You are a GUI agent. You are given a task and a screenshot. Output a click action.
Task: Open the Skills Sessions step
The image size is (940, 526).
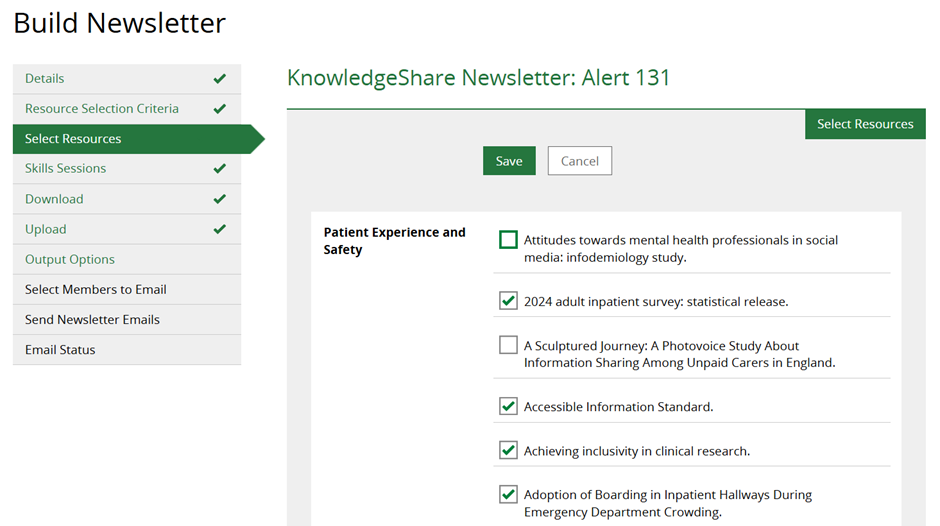(127, 169)
